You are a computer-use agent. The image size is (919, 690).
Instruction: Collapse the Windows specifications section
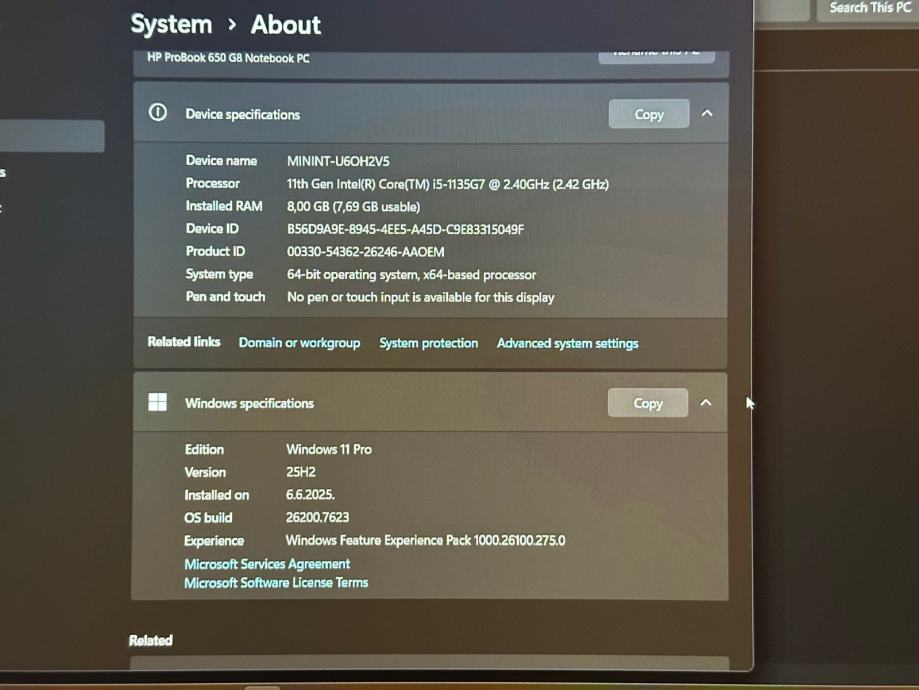click(x=706, y=403)
